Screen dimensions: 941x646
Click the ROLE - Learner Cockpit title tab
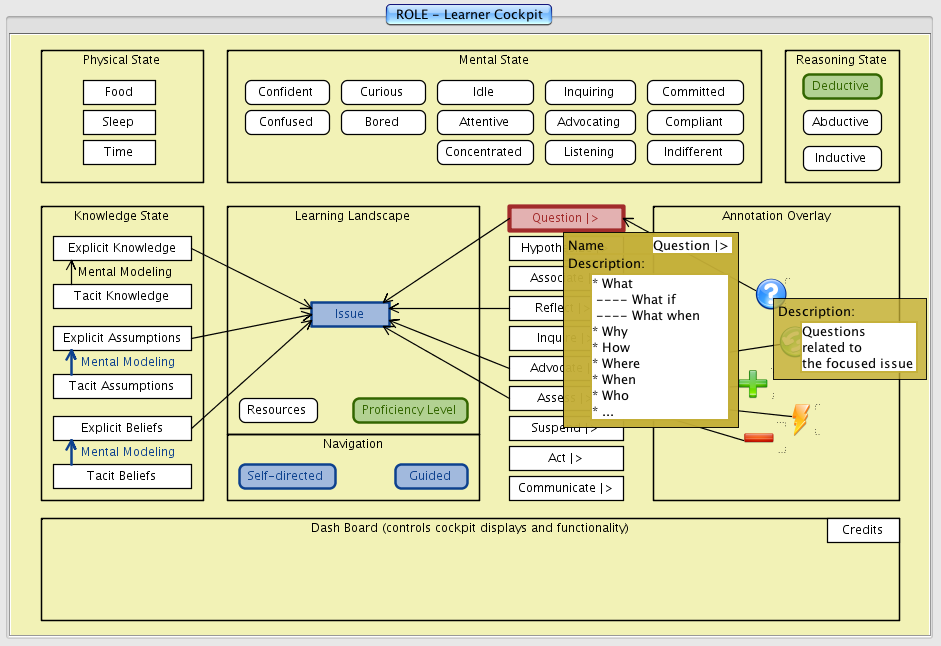tap(469, 15)
